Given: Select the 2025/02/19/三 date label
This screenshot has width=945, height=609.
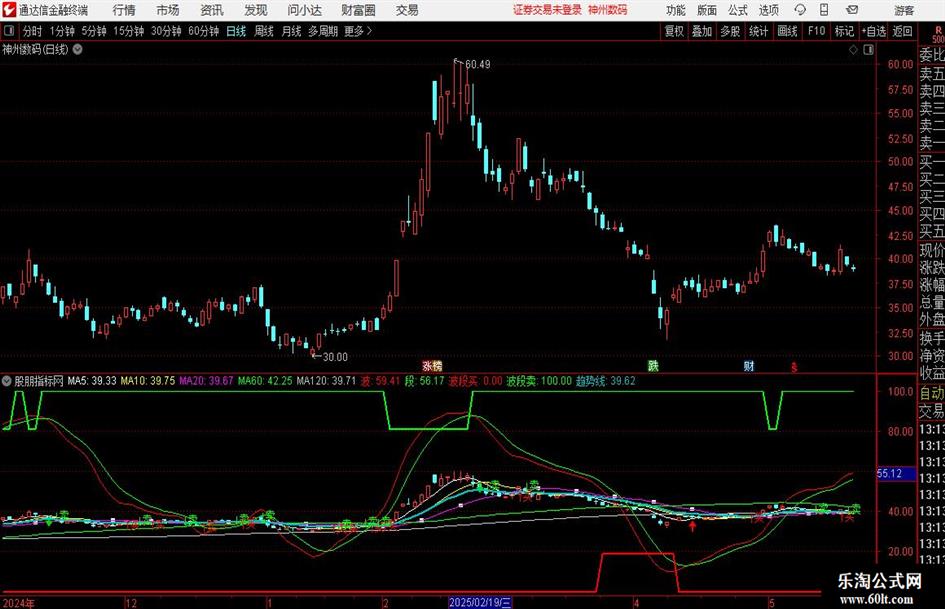Looking at the screenshot, I should 480,602.
